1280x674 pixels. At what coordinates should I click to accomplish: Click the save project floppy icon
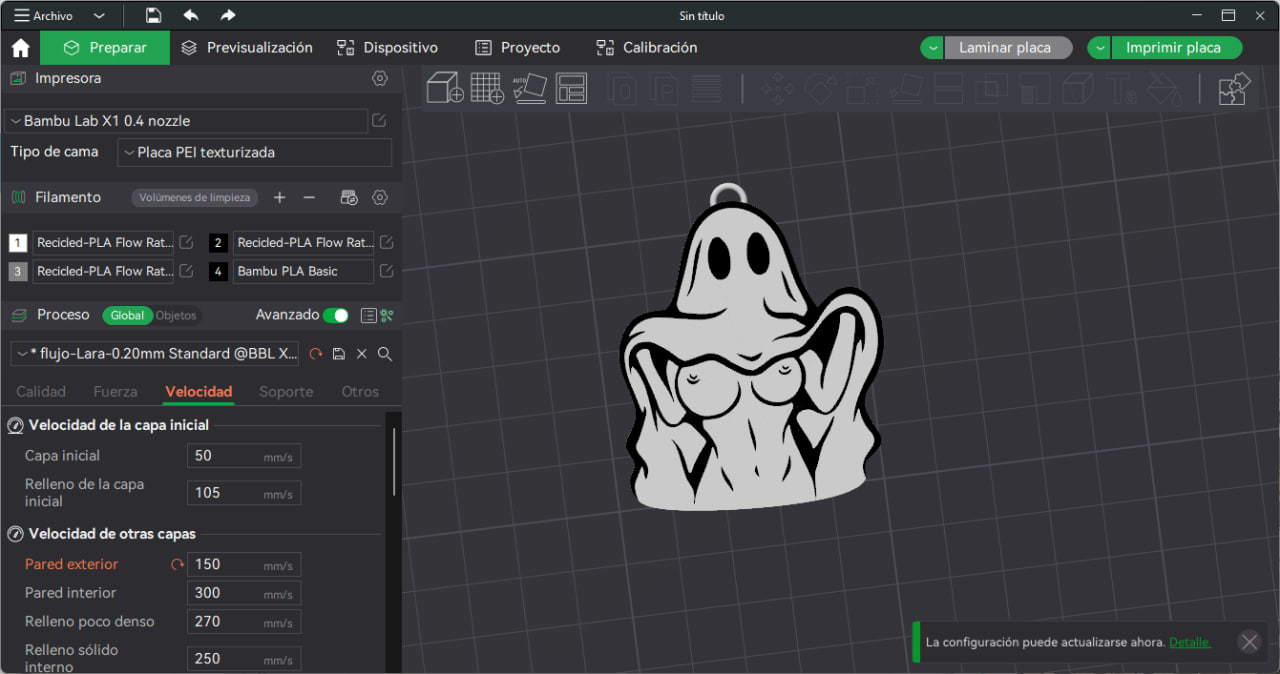[x=153, y=15]
